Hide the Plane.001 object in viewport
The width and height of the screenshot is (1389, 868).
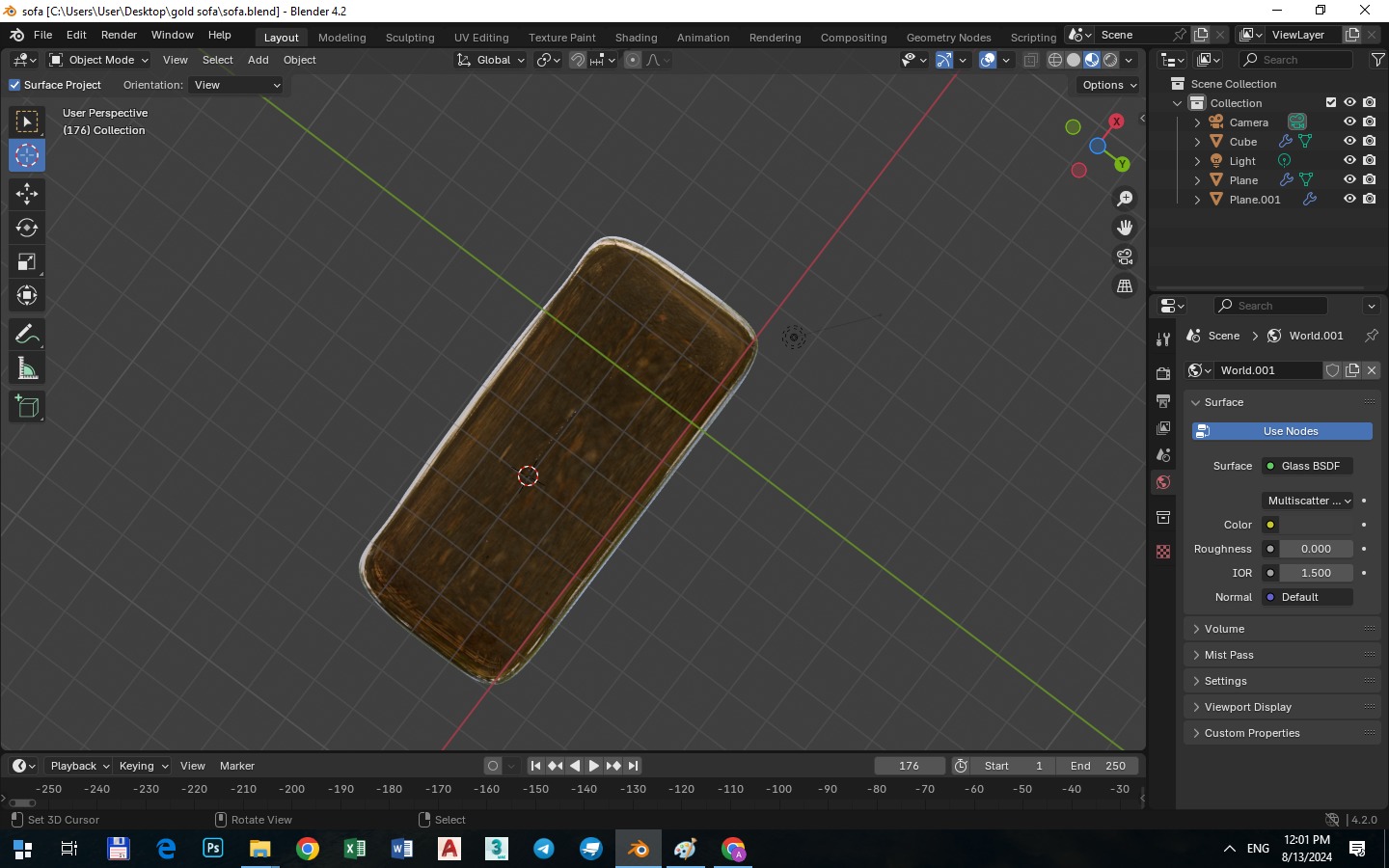[1349, 199]
